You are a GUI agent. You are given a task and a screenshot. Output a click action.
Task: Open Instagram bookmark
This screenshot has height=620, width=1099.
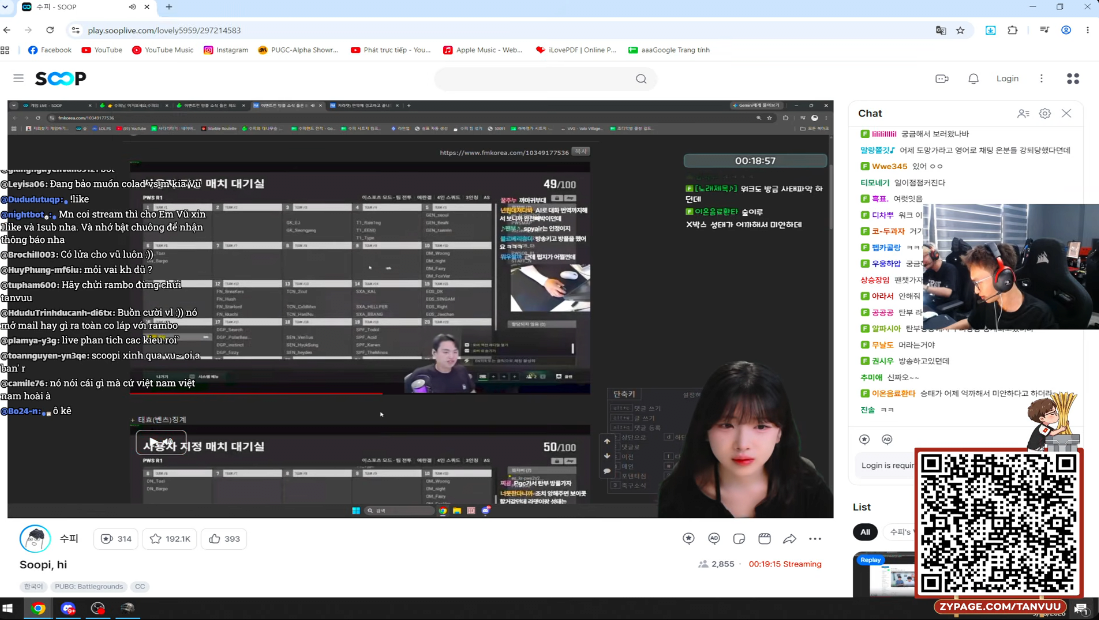pyautogui.click(x=226, y=50)
